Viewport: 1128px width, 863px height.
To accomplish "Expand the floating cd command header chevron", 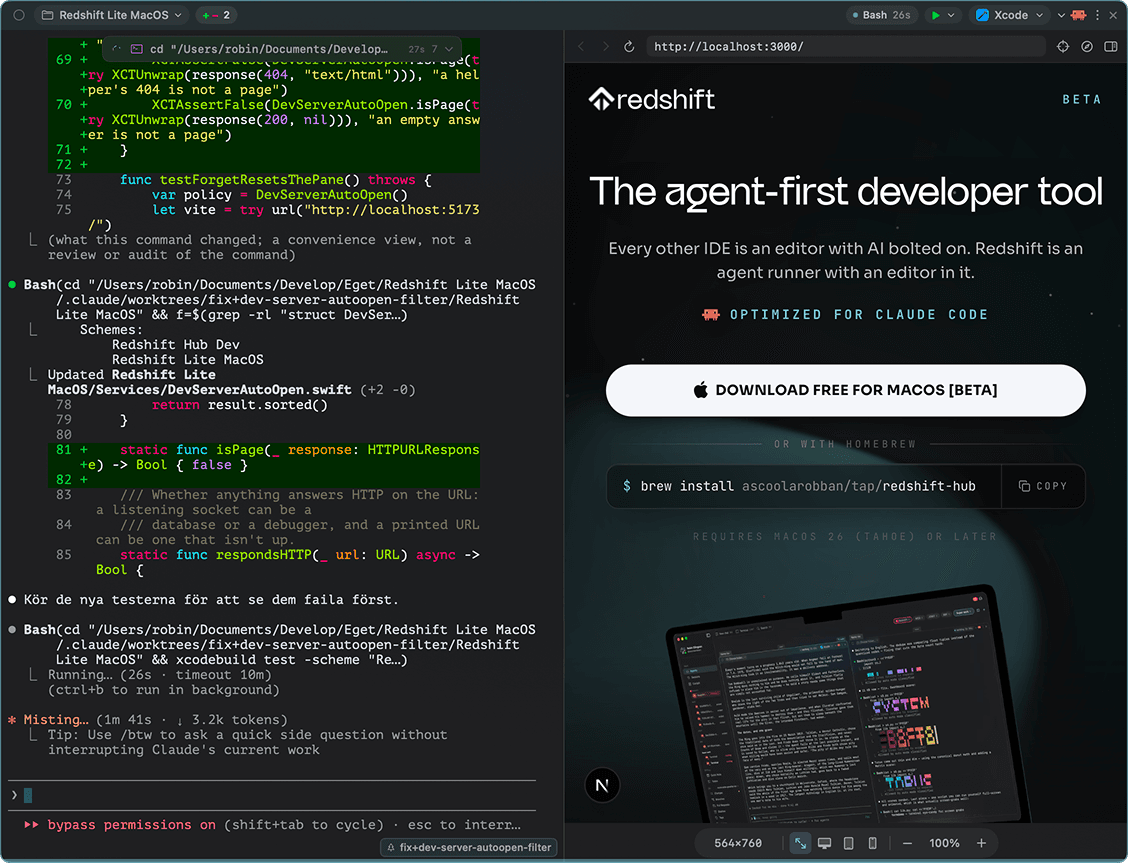I will coord(449,50).
